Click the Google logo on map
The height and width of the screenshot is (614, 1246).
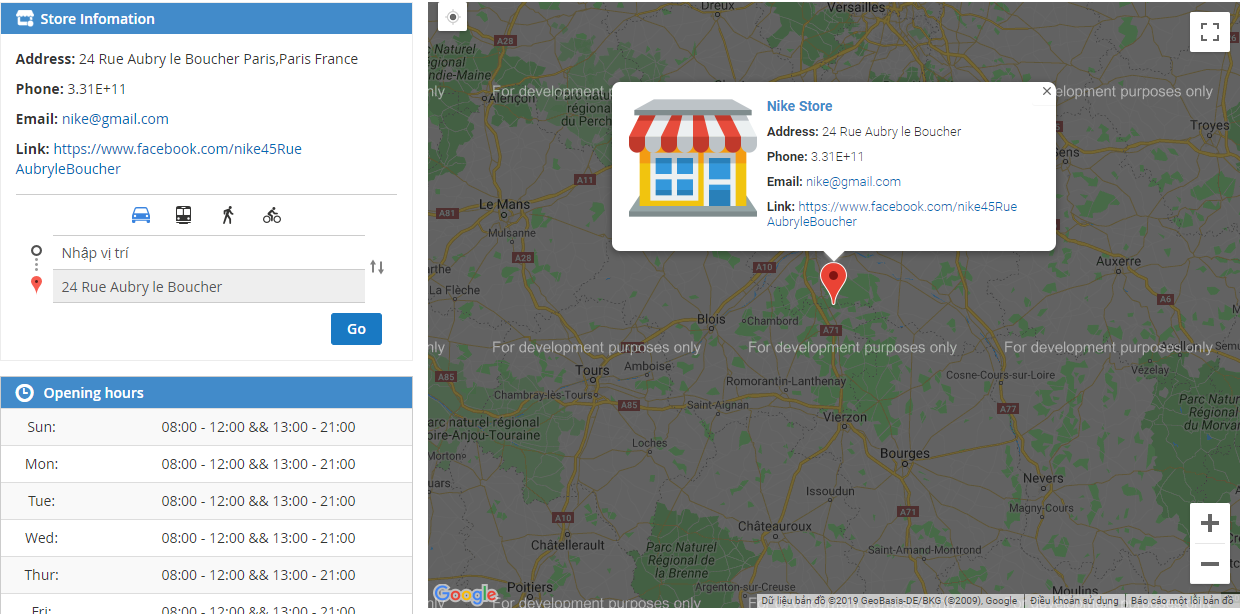click(466, 595)
